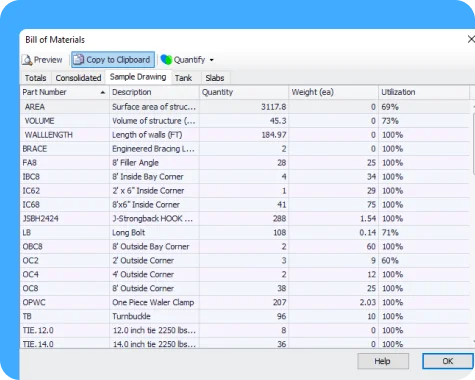Click the '8' Inside Bay Corner' description
Screen dimensions: 475x380
click(148, 177)
